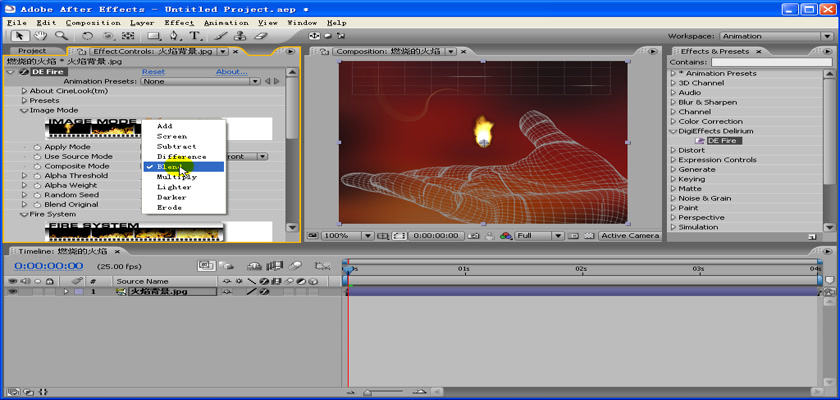
Task: Toggle the transparency grid in viewer
Action: tap(589, 236)
